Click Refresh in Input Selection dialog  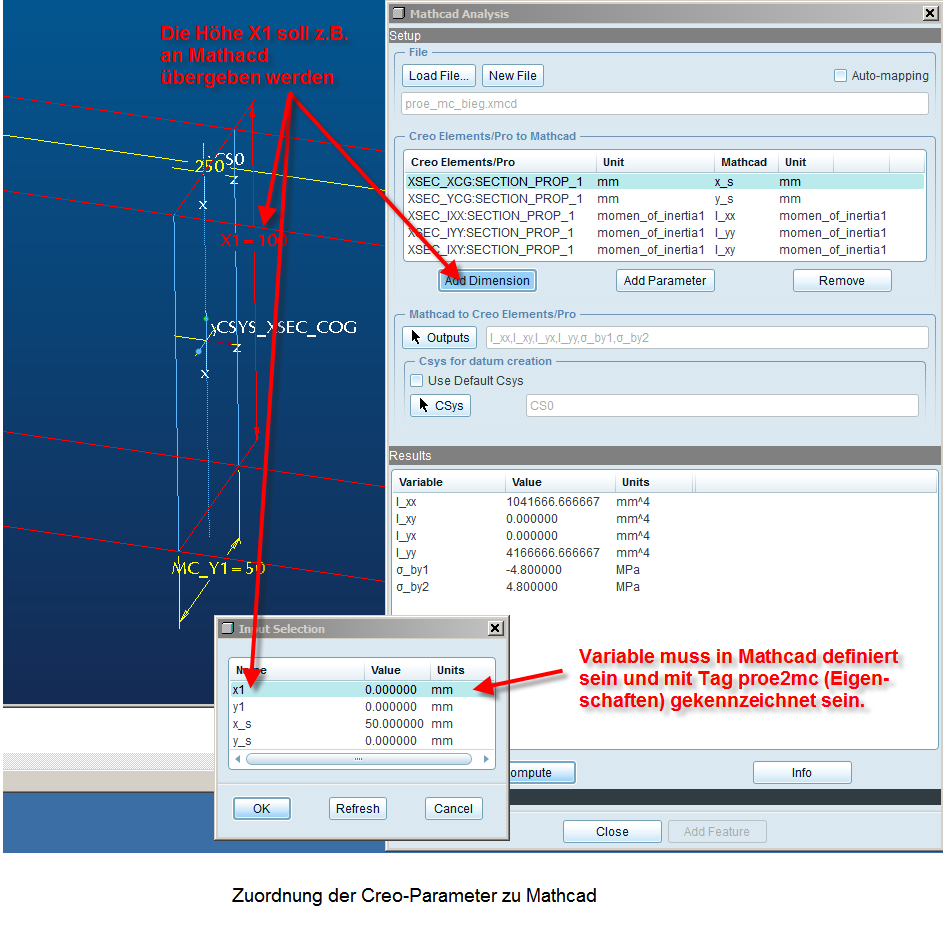click(358, 808)
